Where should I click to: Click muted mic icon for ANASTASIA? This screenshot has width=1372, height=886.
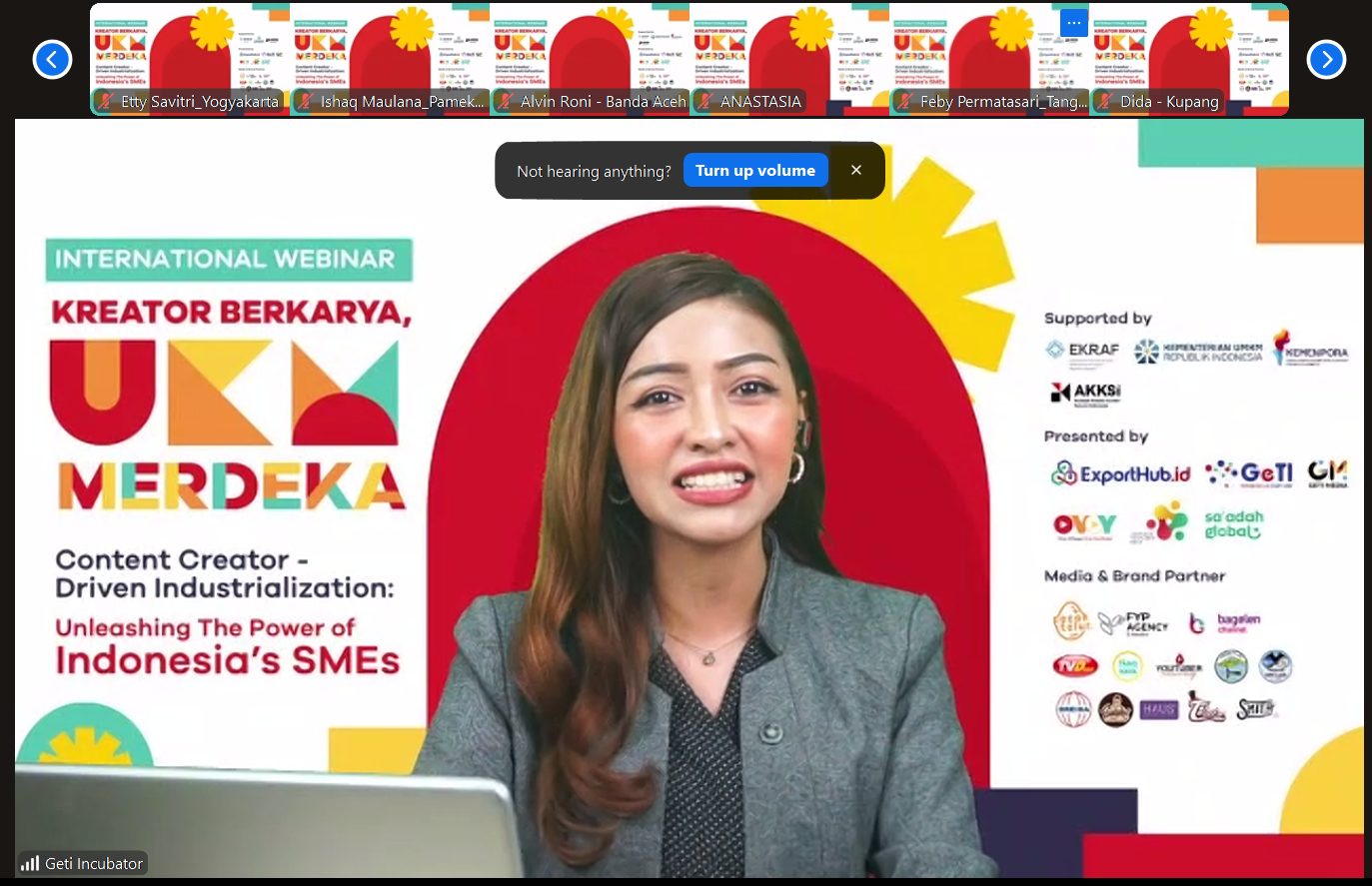tap(704, 101)
